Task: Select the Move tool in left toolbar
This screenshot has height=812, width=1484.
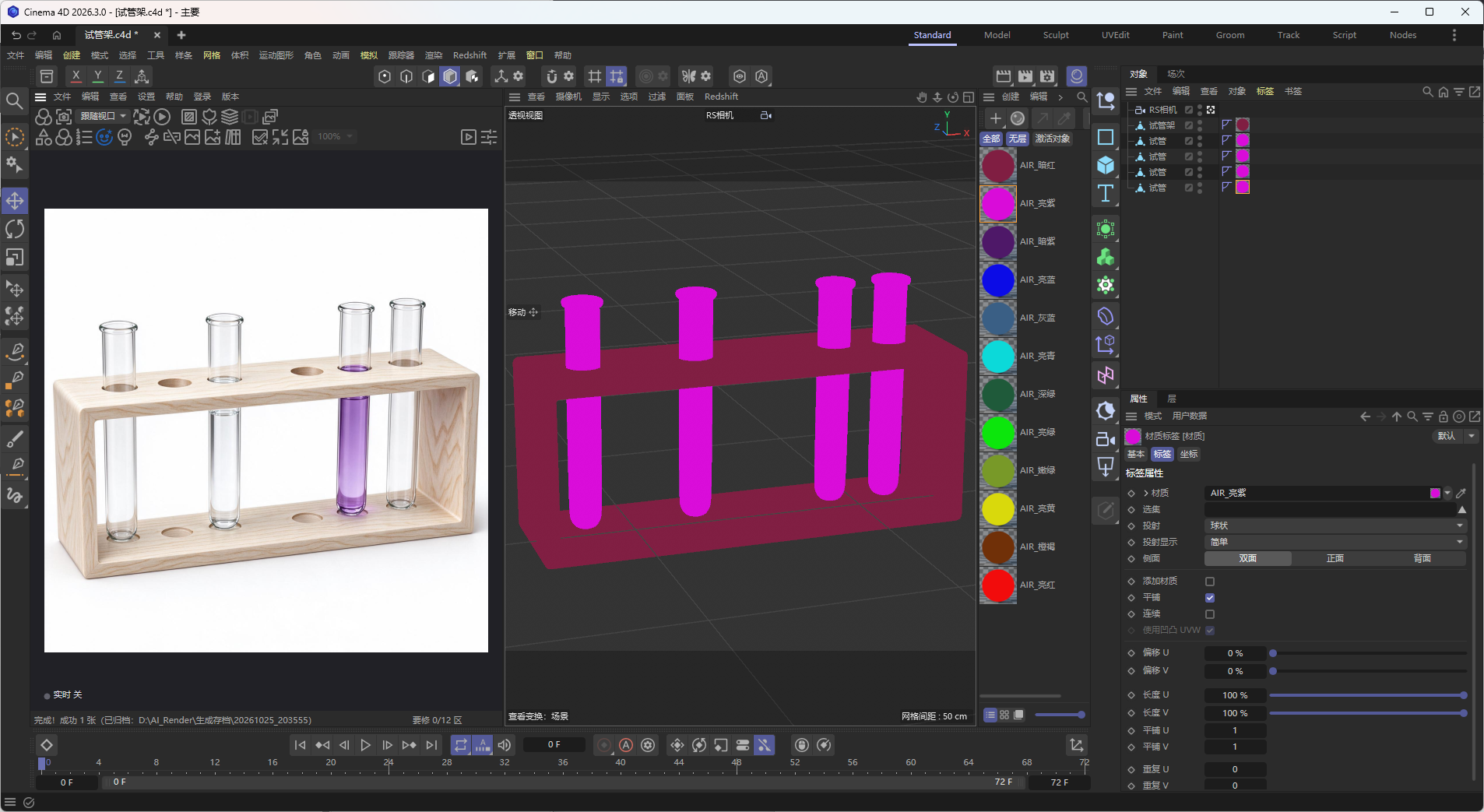Action: click(x=15, y=201)
